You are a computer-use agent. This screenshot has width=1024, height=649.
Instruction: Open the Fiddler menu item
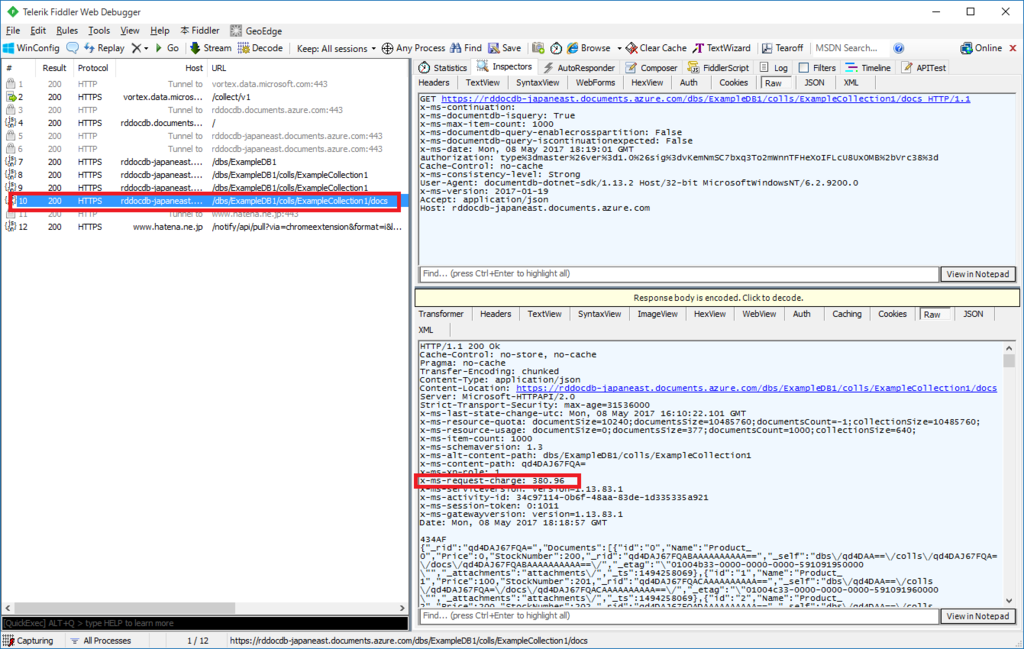click(x=200, y=31)
